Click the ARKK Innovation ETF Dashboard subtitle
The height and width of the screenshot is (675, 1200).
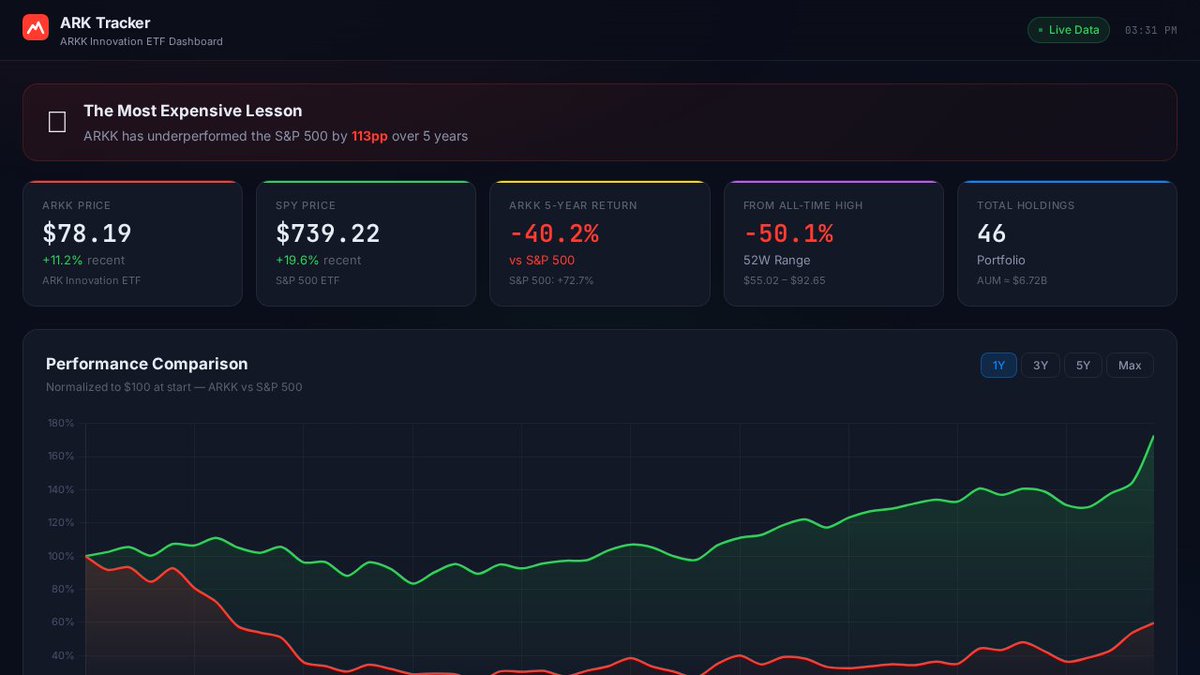[x=141, y=42]
